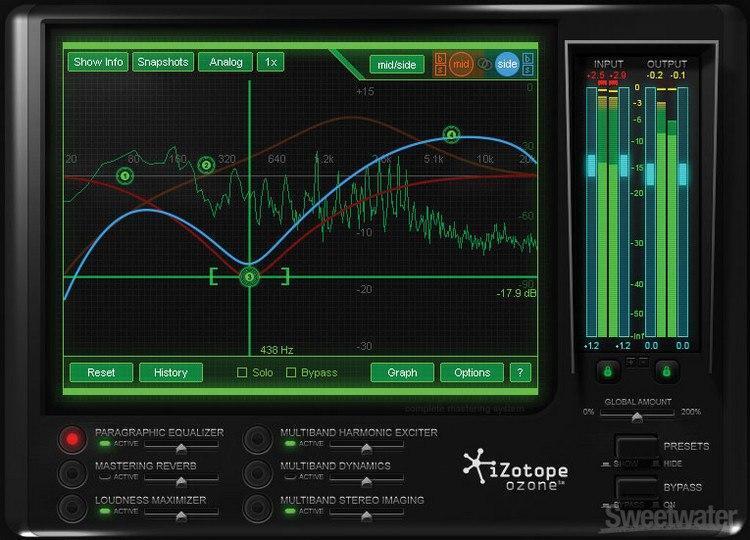Open the Loudness Maximizer module with its round button
Screen dimensions: 750x540
(x=72, y=508)
